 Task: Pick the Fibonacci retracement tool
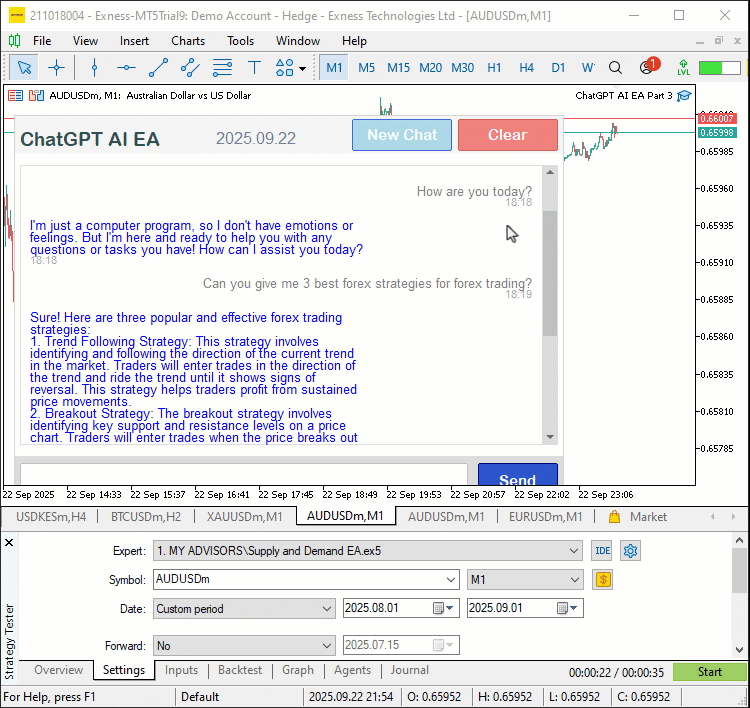(222, 67)
